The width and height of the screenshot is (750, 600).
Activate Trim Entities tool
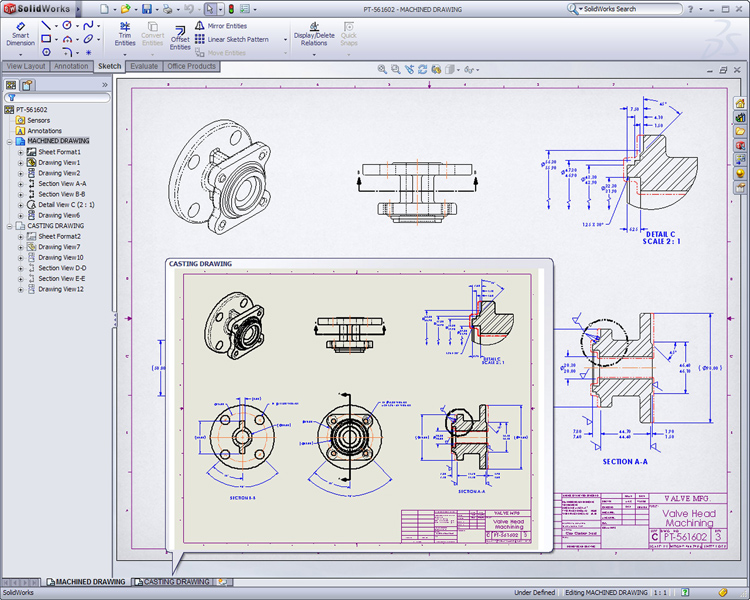coord(125,33)
